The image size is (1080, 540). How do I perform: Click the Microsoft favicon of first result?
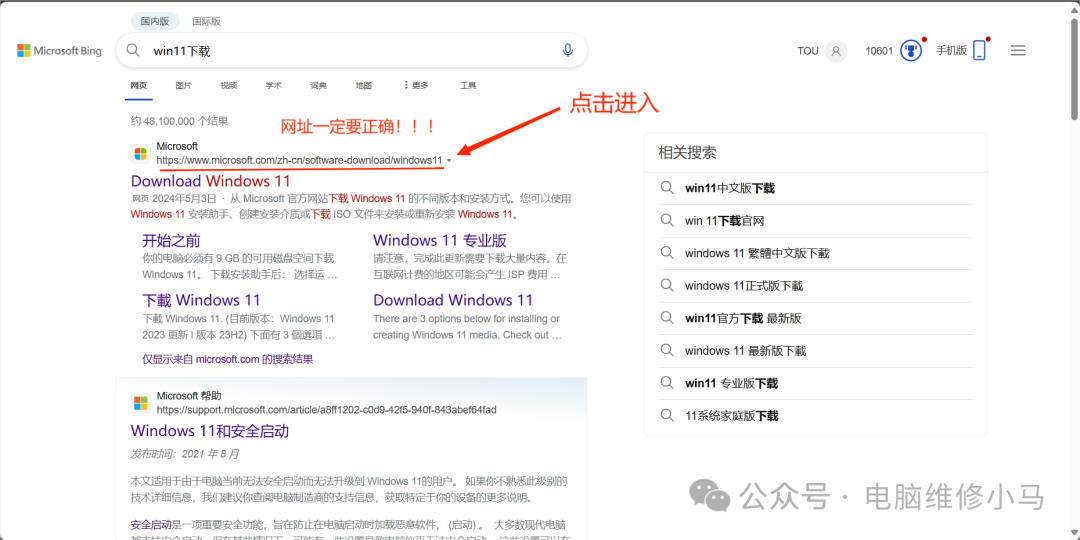click(141, 154)
